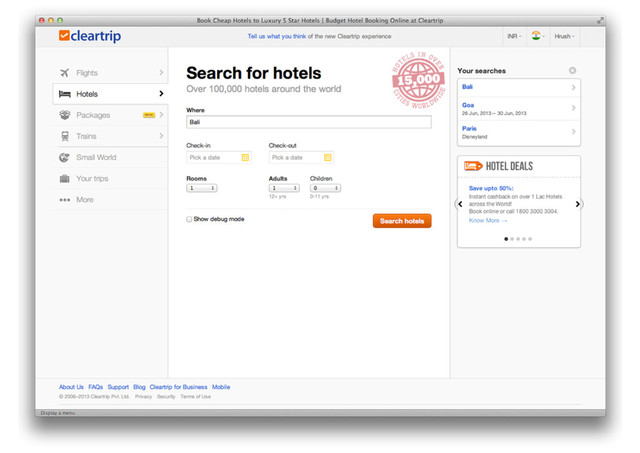Click the Your trips suitcase icon

(64, 178)
